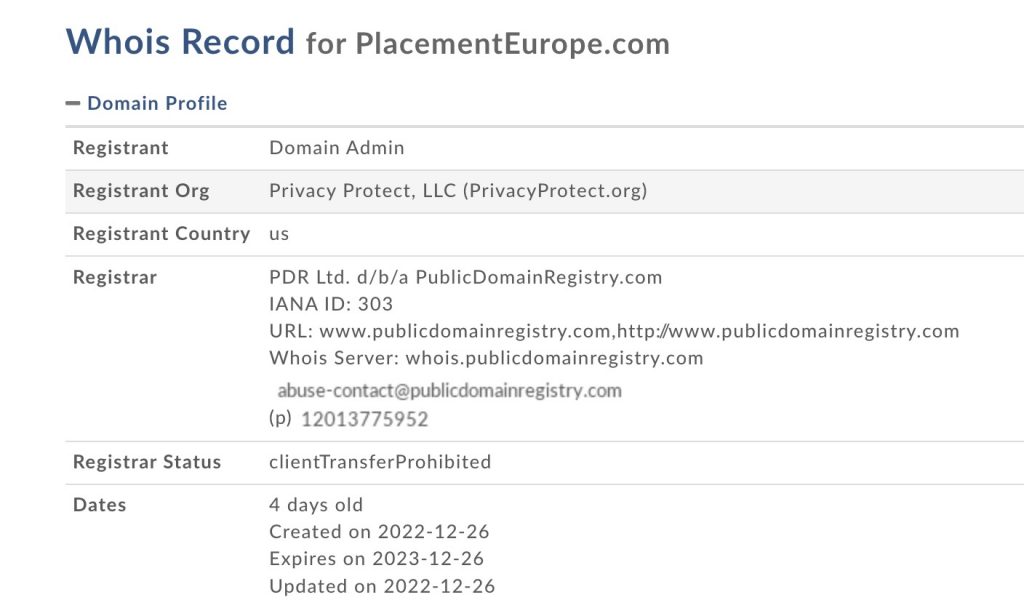Click the Whois Server whois.publicdomainregistry.com line
The height and width of the screenshot is (608, 1024).
(x=486, y=358)
